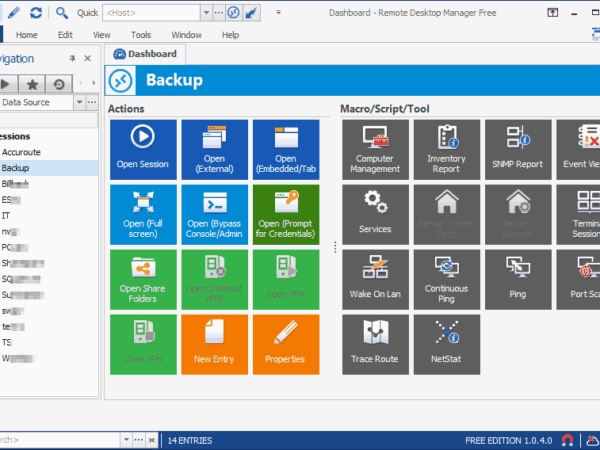Click the Open (Without VPN) tile
This screenshot has width=600, height=450.
[x=214, y=280]
